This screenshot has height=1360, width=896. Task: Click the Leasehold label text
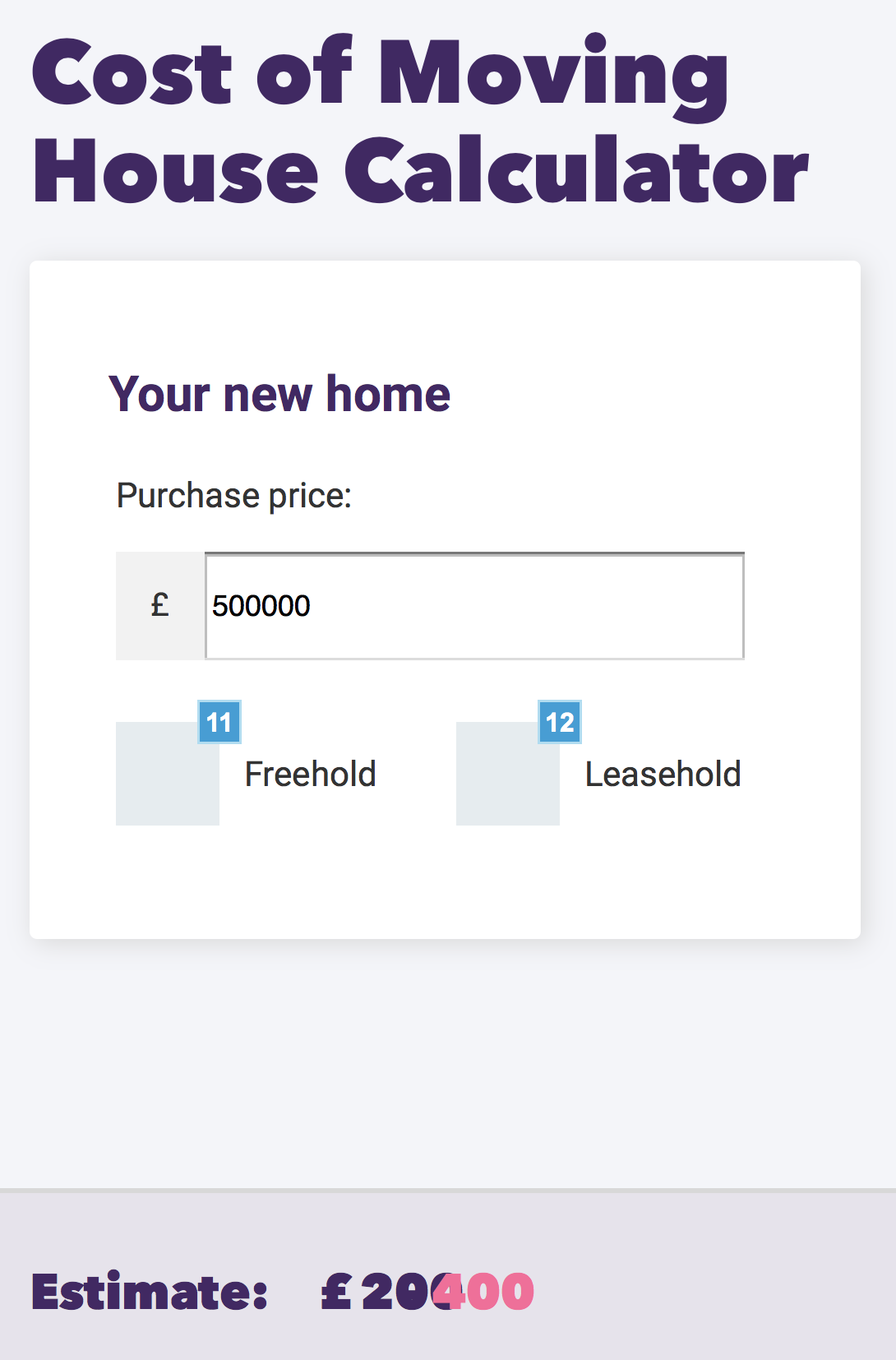click(x=663, y=775)
